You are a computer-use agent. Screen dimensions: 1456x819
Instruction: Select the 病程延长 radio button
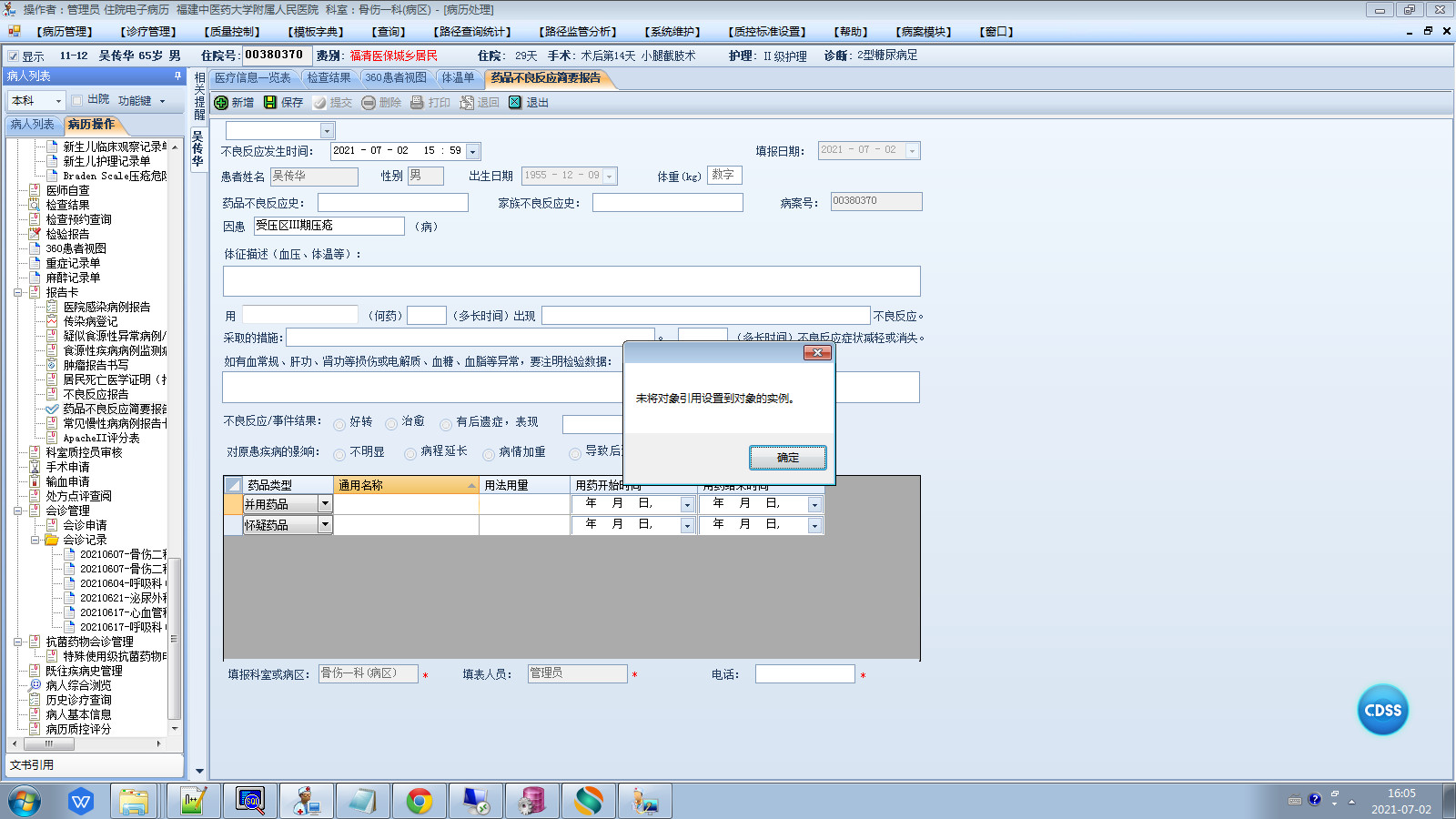point(410,454)
